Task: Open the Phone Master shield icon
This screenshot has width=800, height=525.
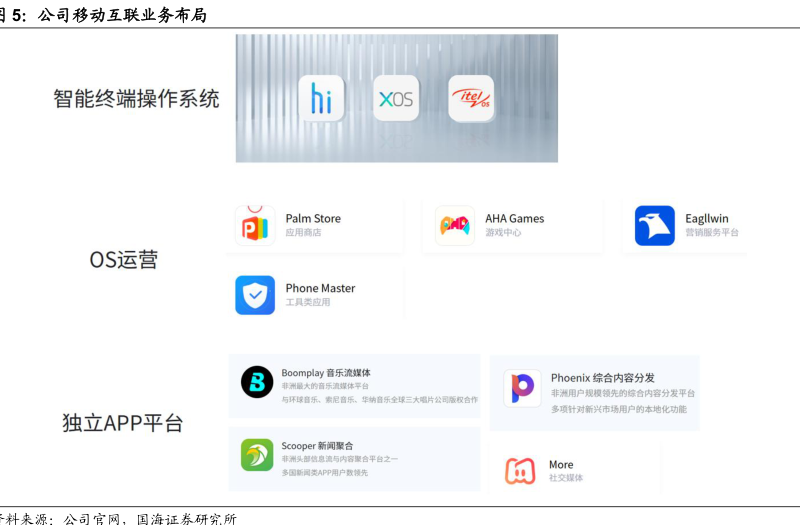Action: pos(255,295)
